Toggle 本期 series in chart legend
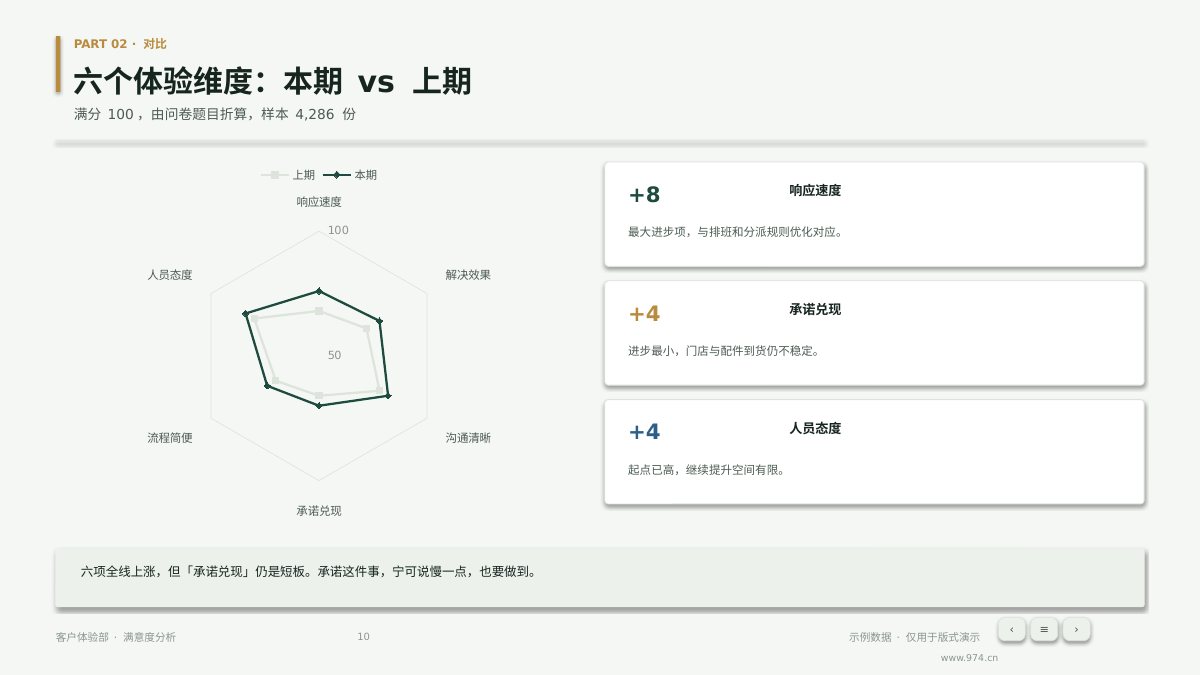Image resolution: width=1200 pixels, height=675 pixels. [350, 175]
